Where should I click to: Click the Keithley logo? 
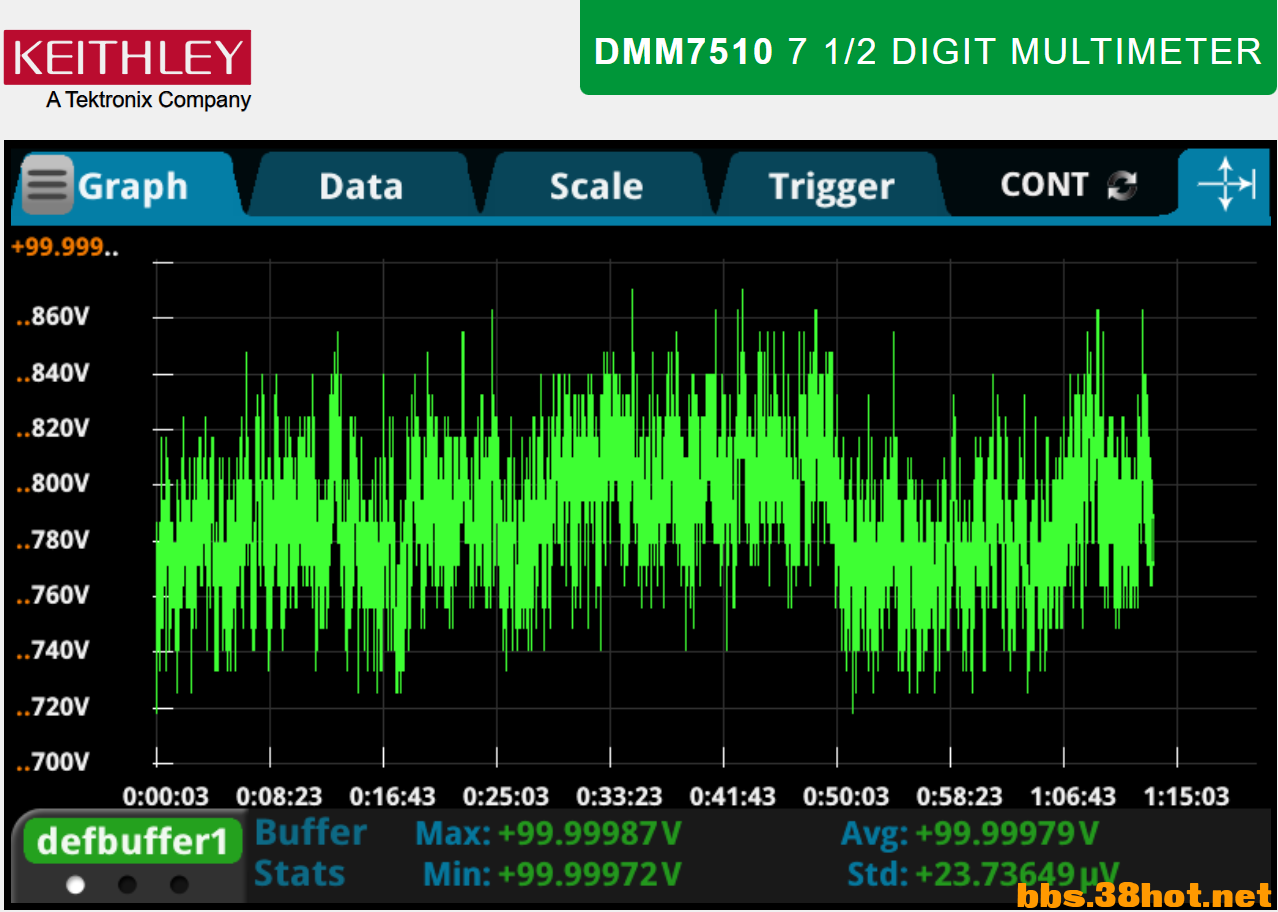click(127, 57)
